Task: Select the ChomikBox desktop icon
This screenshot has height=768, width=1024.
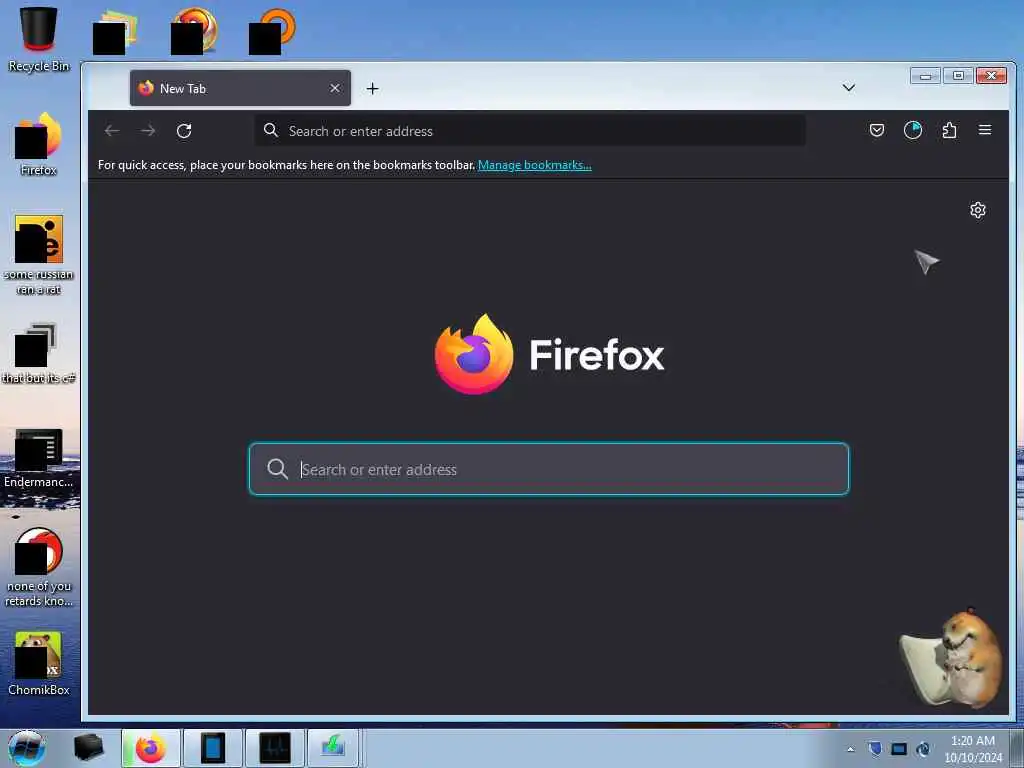Action: point(39,663)
